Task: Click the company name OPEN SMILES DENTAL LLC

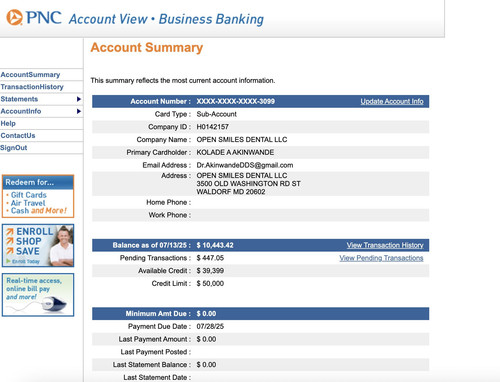Action: click(242, 140)
